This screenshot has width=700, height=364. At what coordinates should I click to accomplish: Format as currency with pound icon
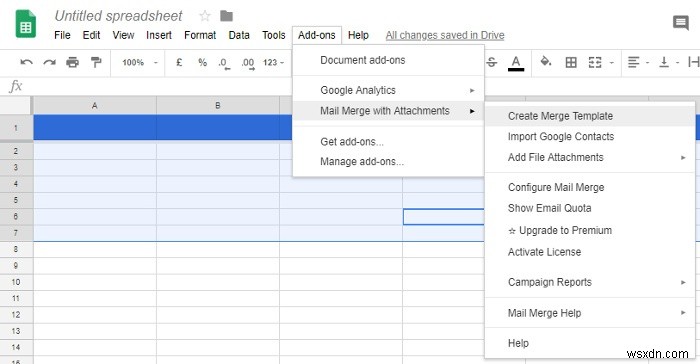point(179,63)
